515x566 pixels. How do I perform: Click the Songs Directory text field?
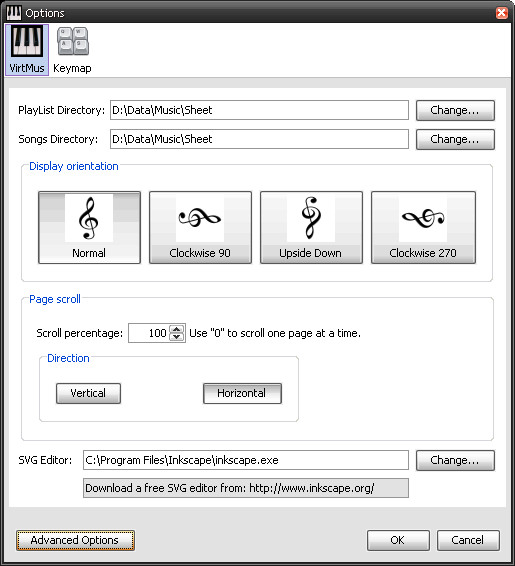point(259,139)
